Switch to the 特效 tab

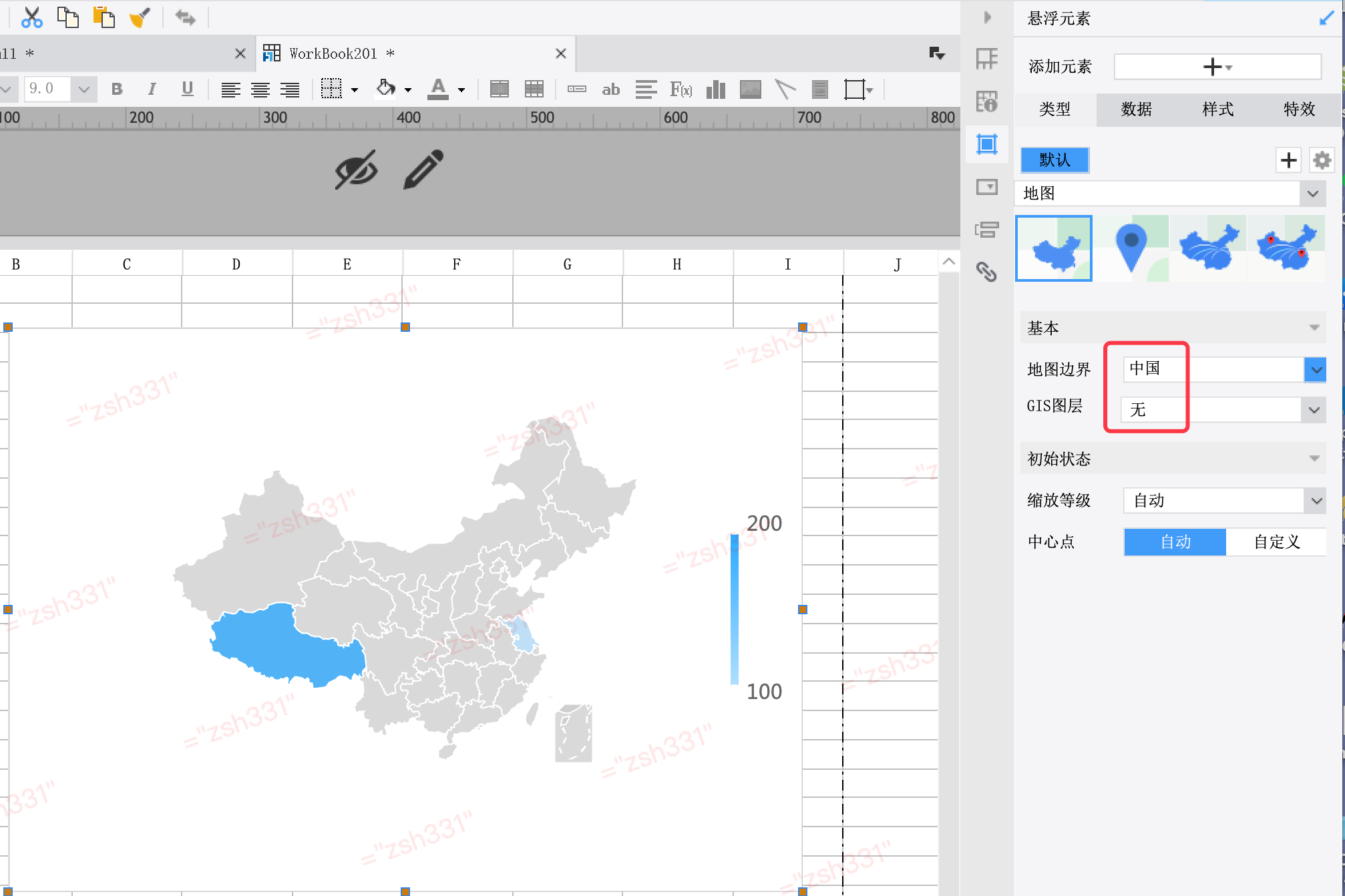1300,109
